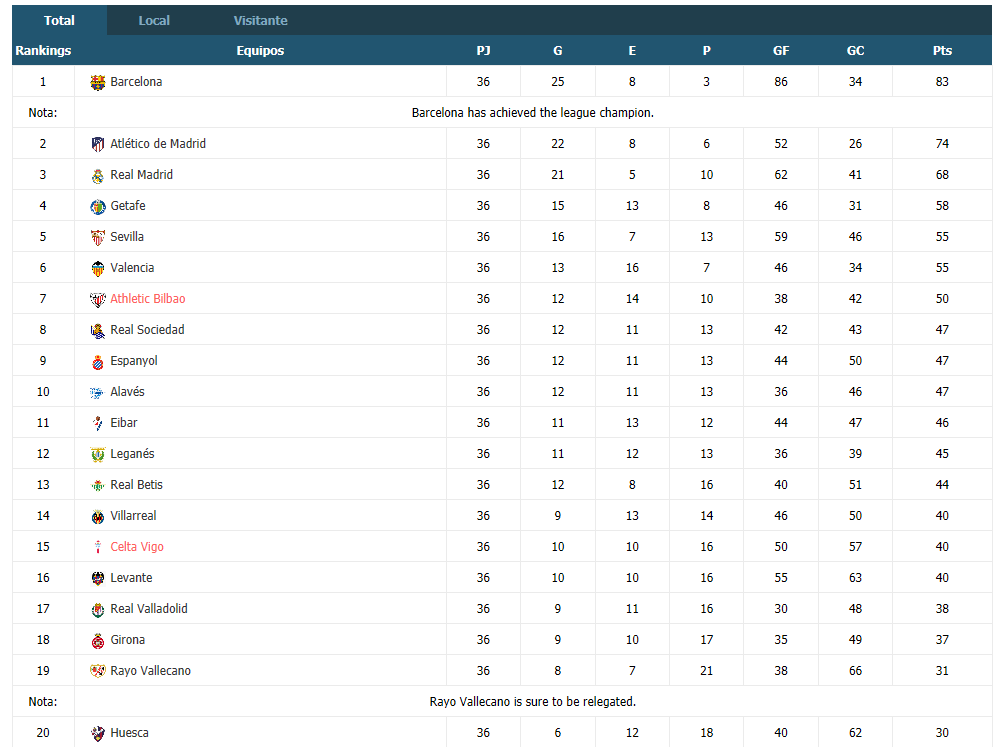Open the Alavés team link
The height and width of the screenshot is (747, 1001).
[127, 391]
